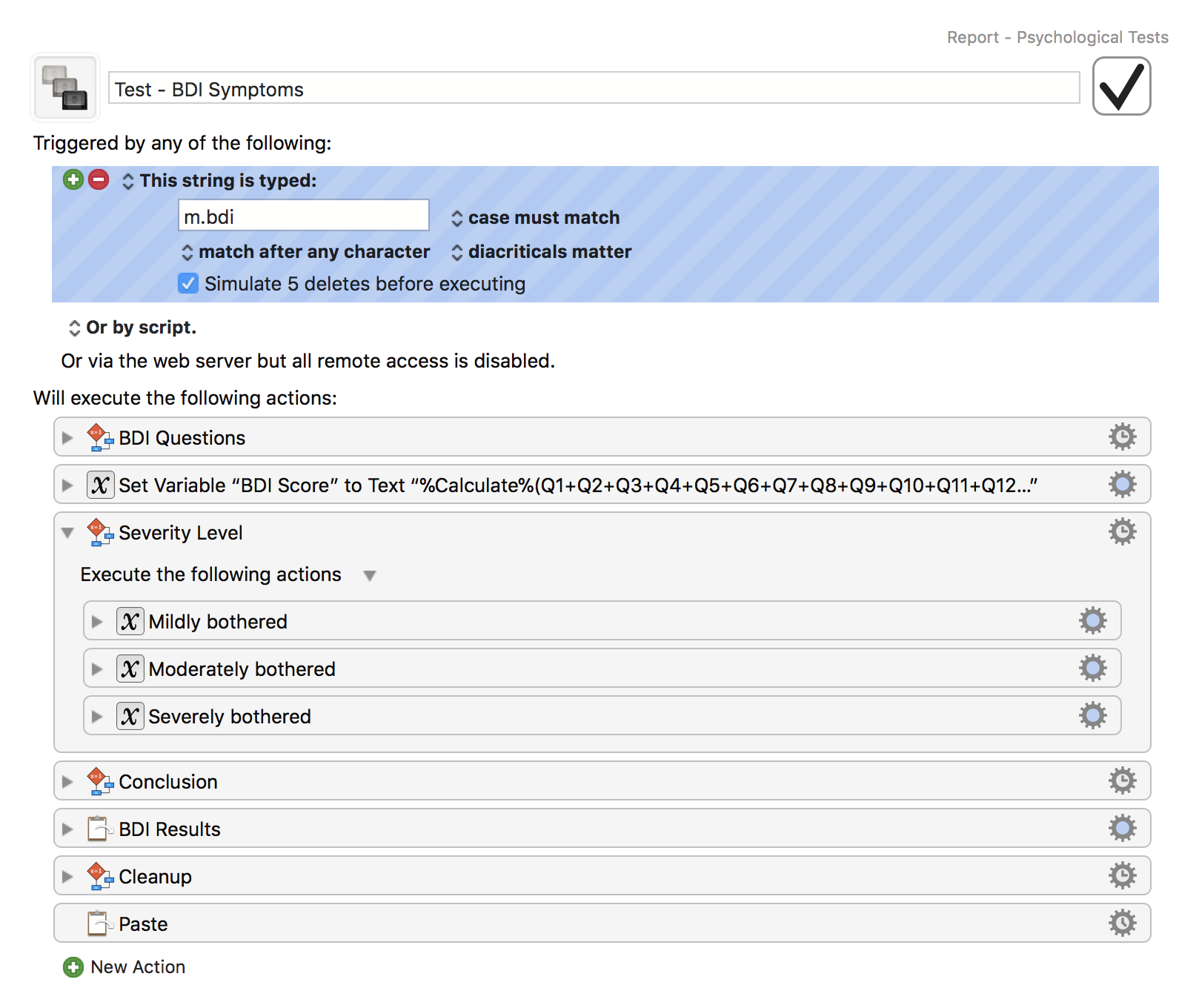The height and width of the screenshot is (1008, 1199).
Task: Expand the Conclusion action
Action: [x=67, y=781]
